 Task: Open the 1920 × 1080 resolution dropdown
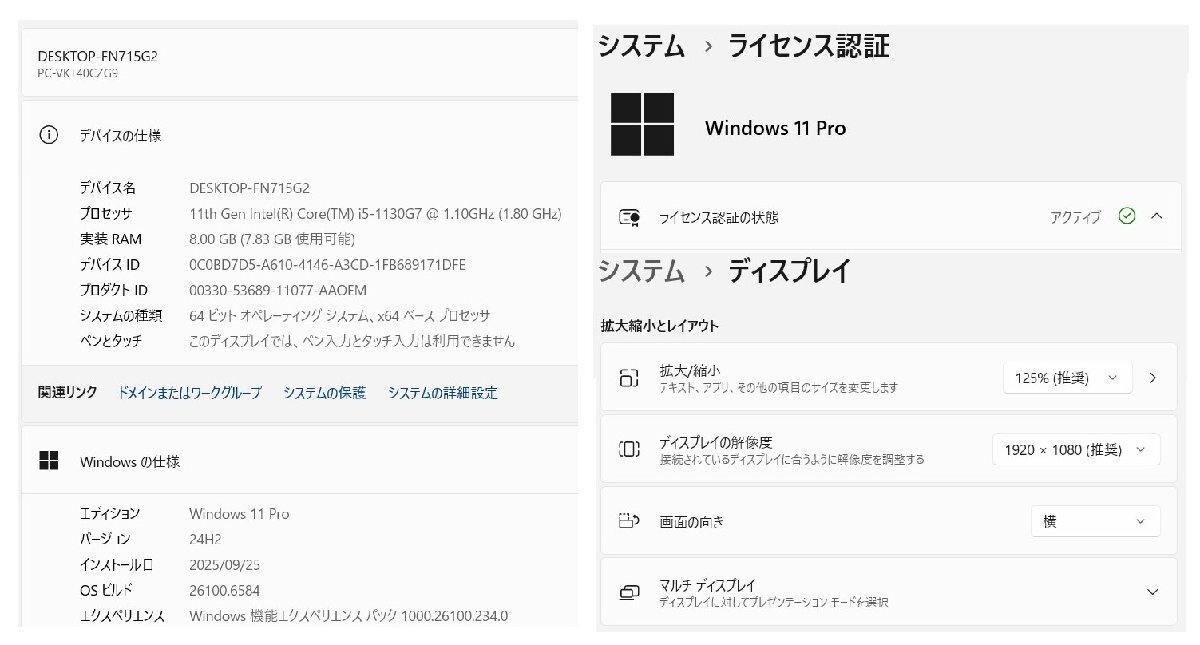(x=1076, y=450)
